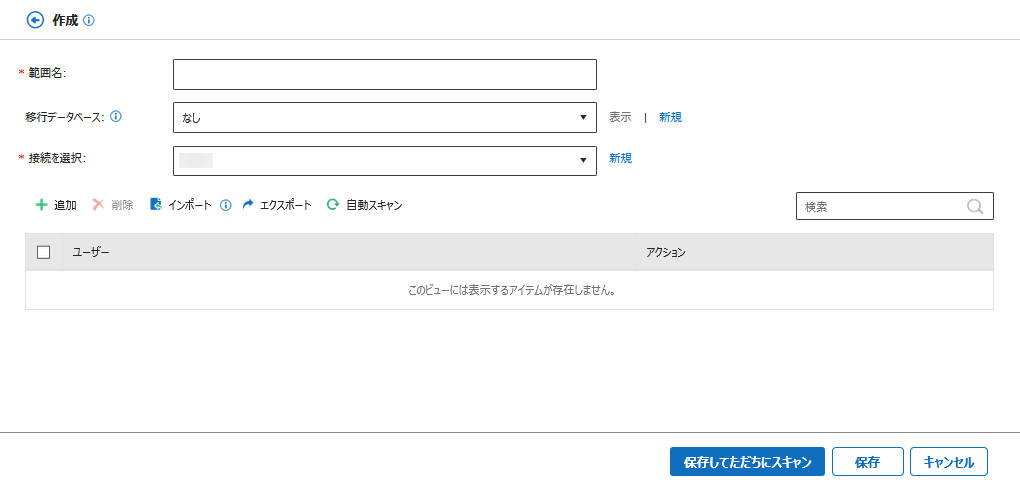Click the back arrow next to 作成
This screenshot has width=1020, height=487.
point(35,20)
